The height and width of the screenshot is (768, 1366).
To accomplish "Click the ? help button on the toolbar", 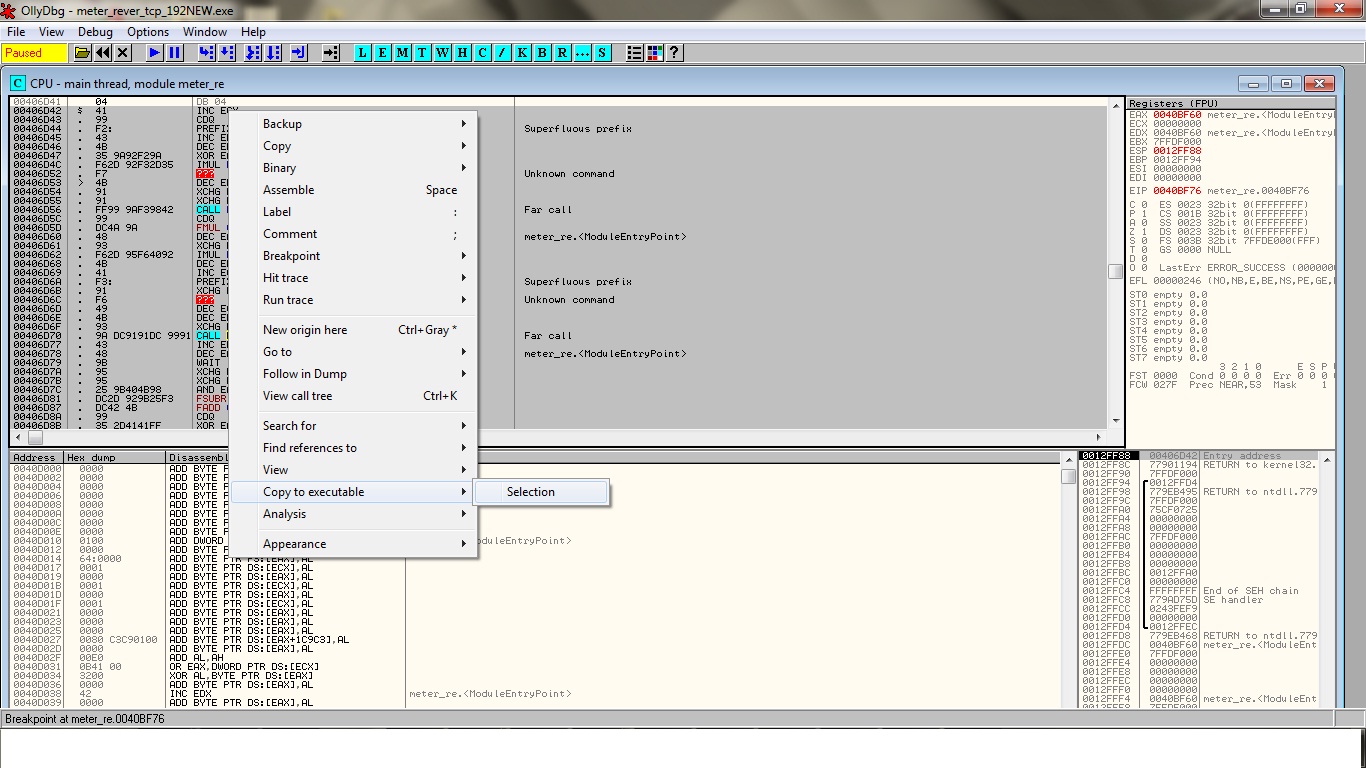I will point(674,53).
